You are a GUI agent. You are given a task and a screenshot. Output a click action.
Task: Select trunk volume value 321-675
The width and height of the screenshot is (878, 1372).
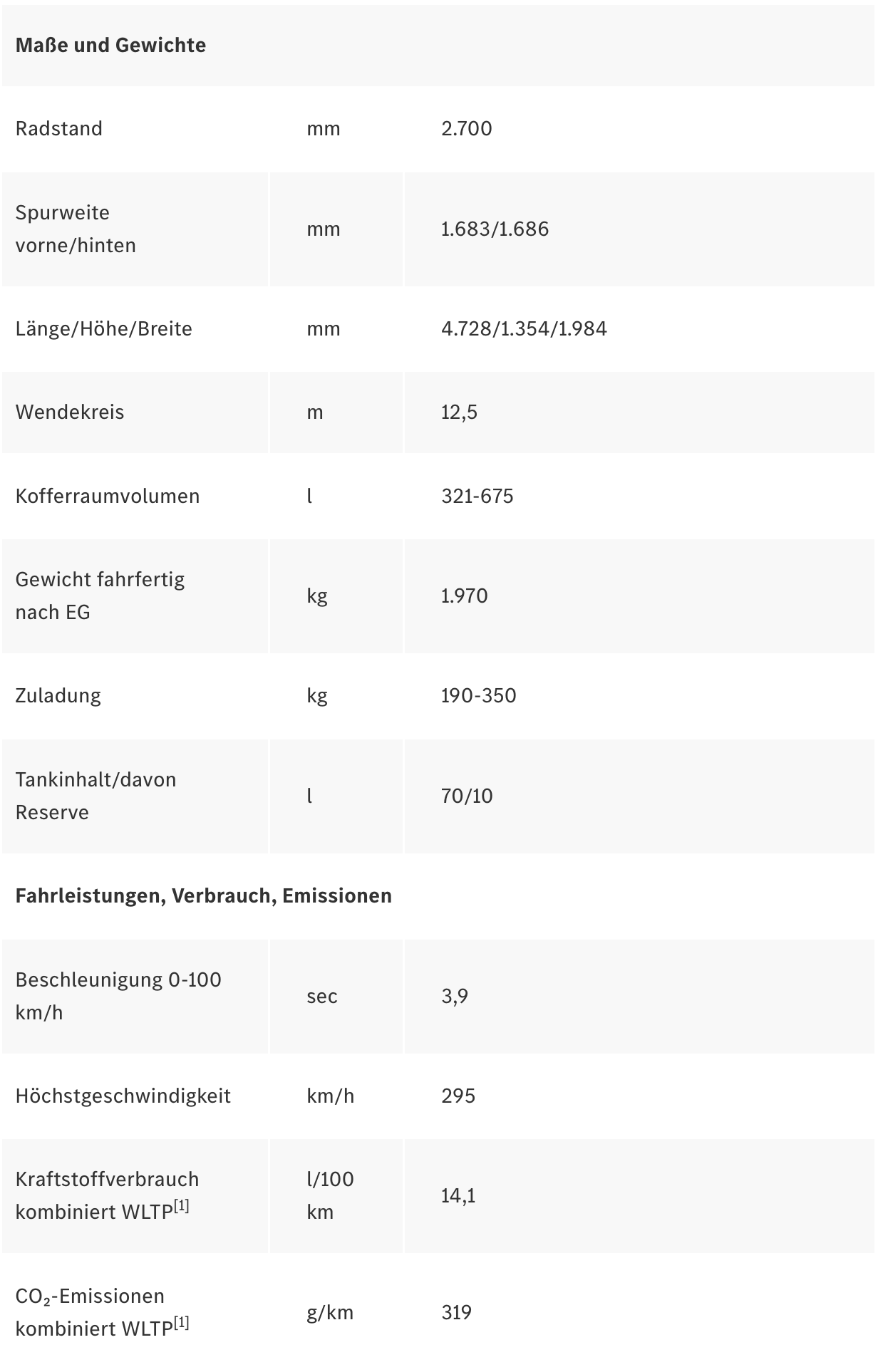[x=477, y=496]
